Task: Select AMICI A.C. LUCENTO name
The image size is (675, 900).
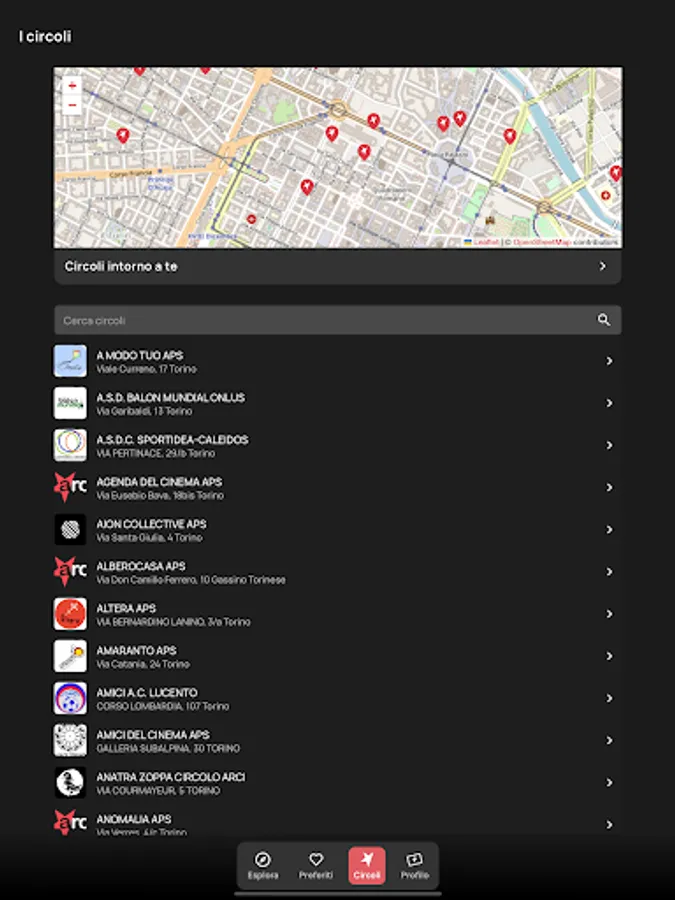Action: pyautogui.click(x=146, y=692)
